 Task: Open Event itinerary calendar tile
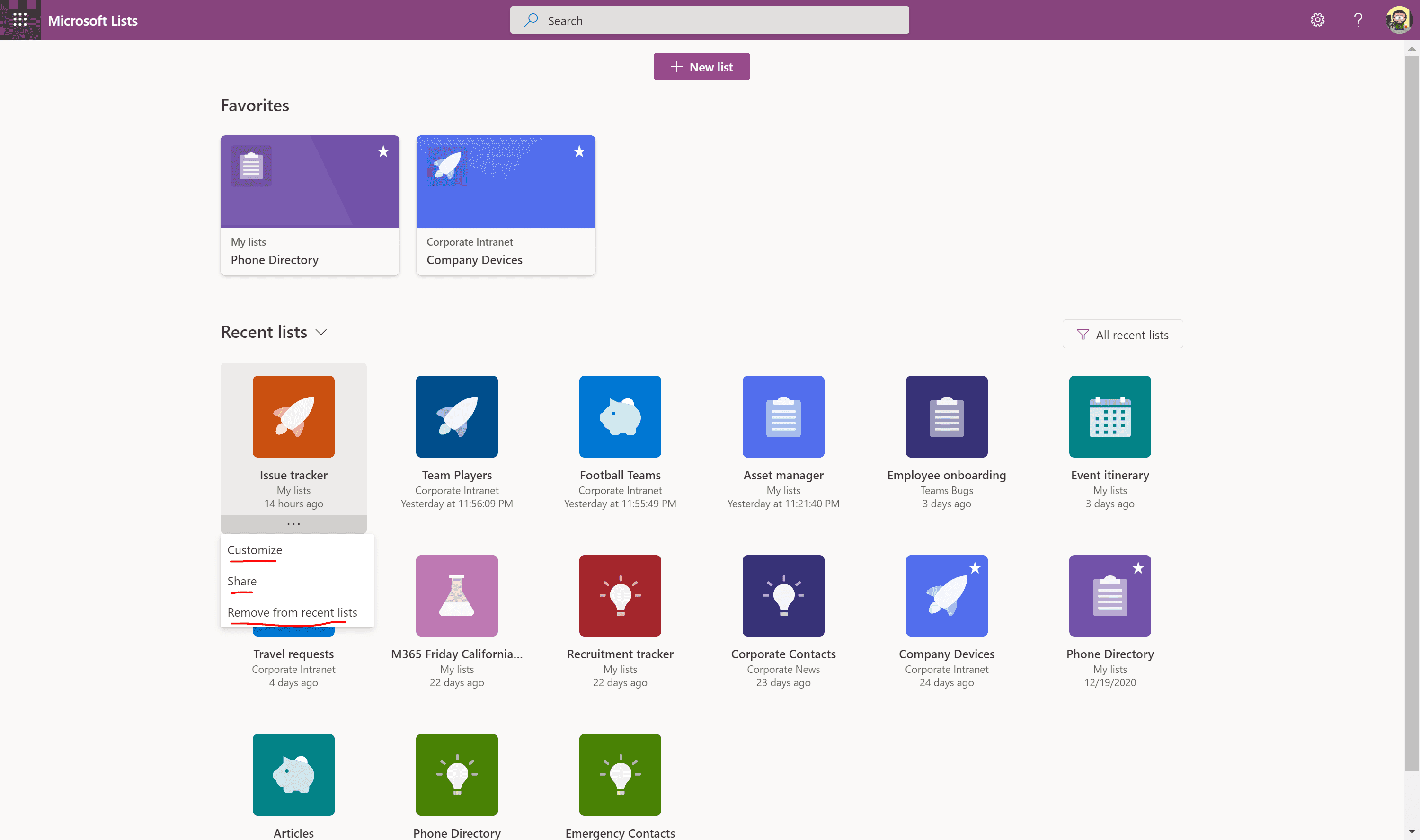click(x=1110, y=416)
